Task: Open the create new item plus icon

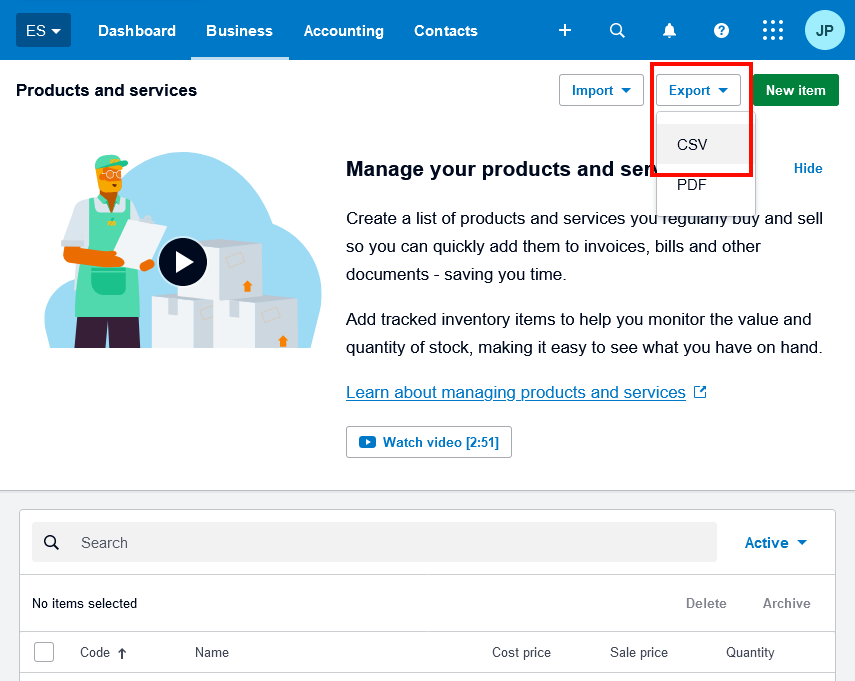Action: 565,30
